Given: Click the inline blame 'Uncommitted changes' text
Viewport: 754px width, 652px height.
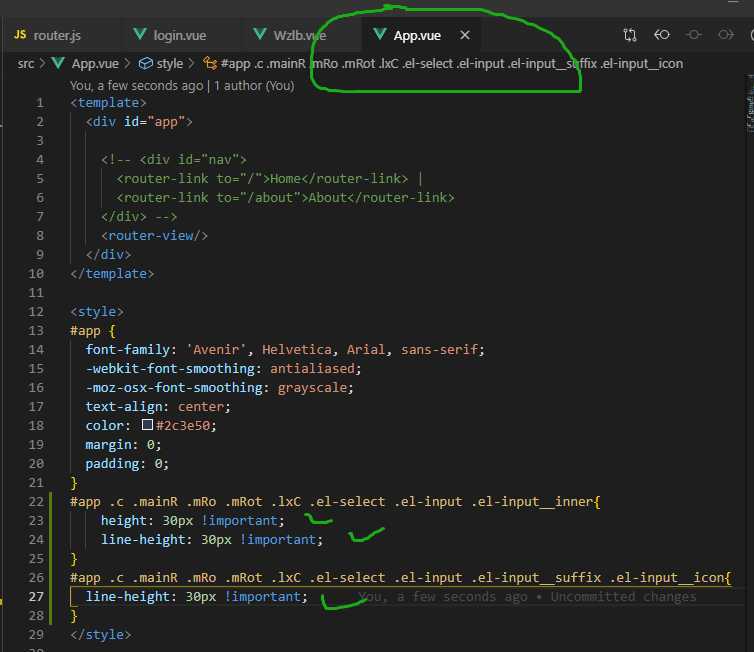Looking at the screenshot, I should pyautogui.click(x=623, y=597).
